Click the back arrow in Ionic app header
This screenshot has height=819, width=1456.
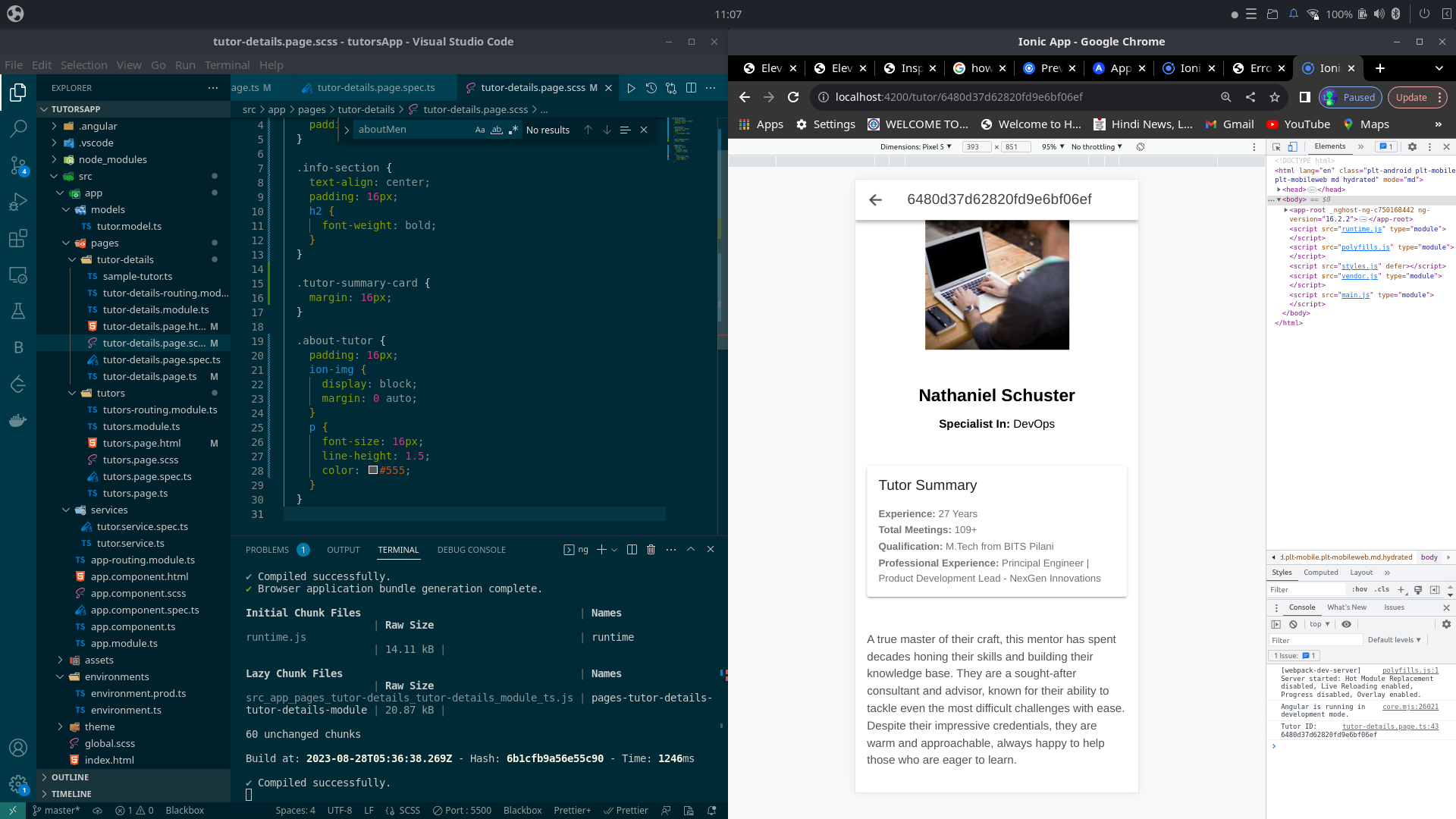[x=875, y=199]
